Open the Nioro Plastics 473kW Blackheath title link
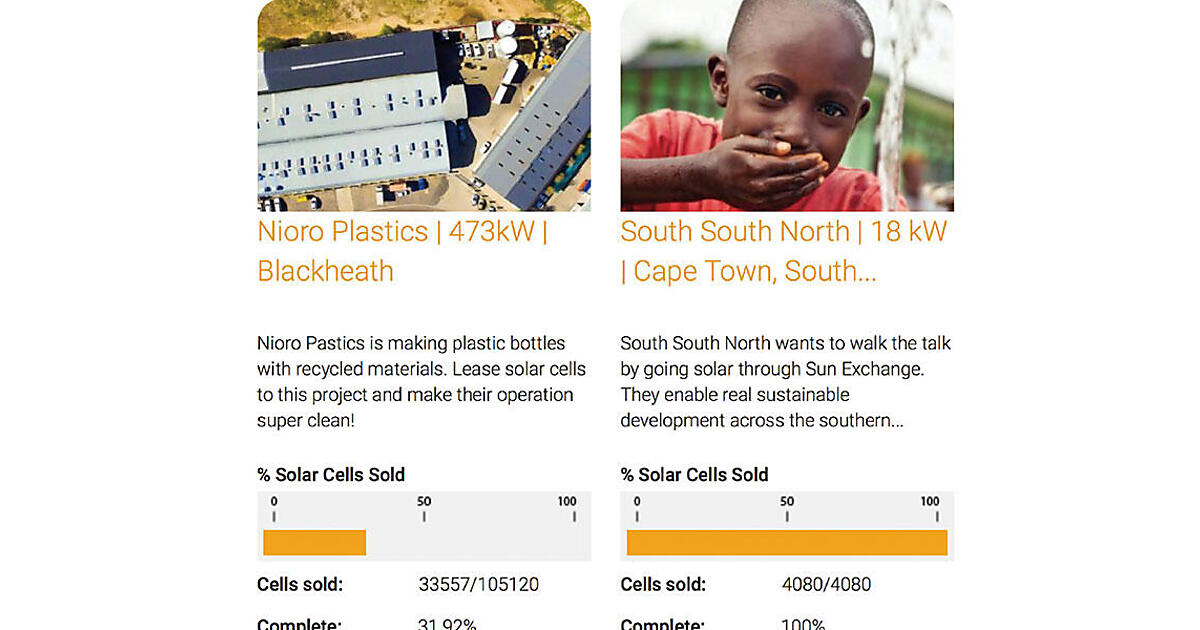 (402, 251)
